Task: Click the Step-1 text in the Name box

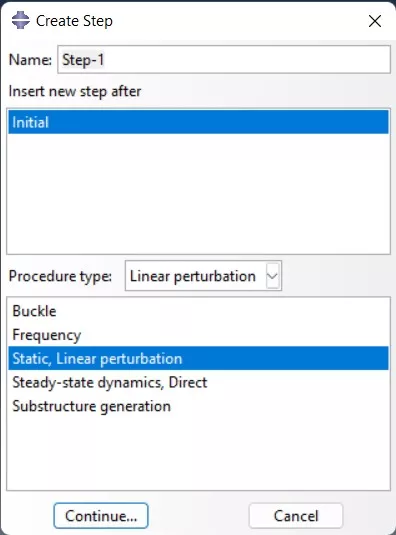Action: [x=83, y=60]
